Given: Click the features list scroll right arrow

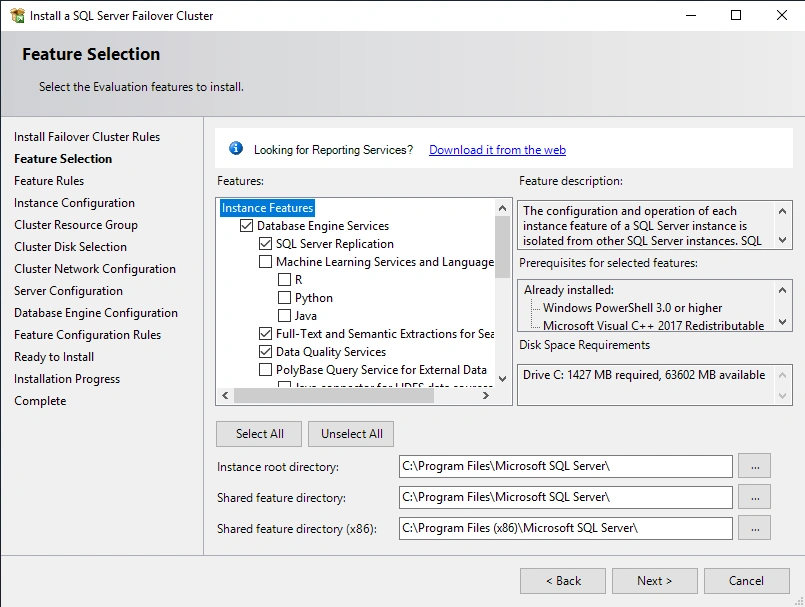Looking at the screenshot, I should [x=486, y=395].
